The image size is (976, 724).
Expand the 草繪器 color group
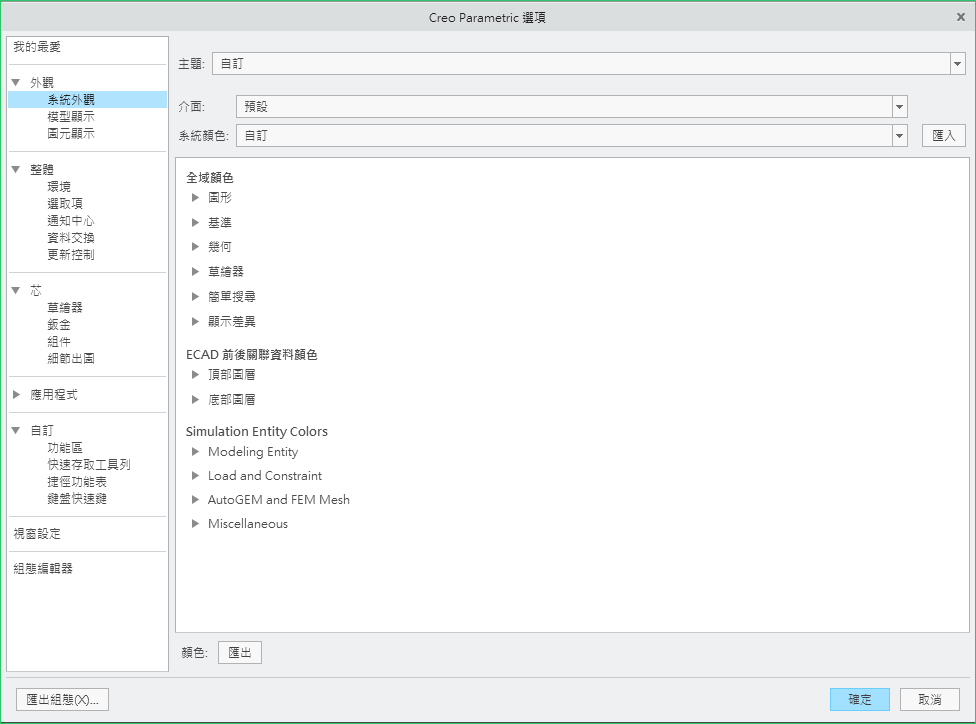coord(196,272)
